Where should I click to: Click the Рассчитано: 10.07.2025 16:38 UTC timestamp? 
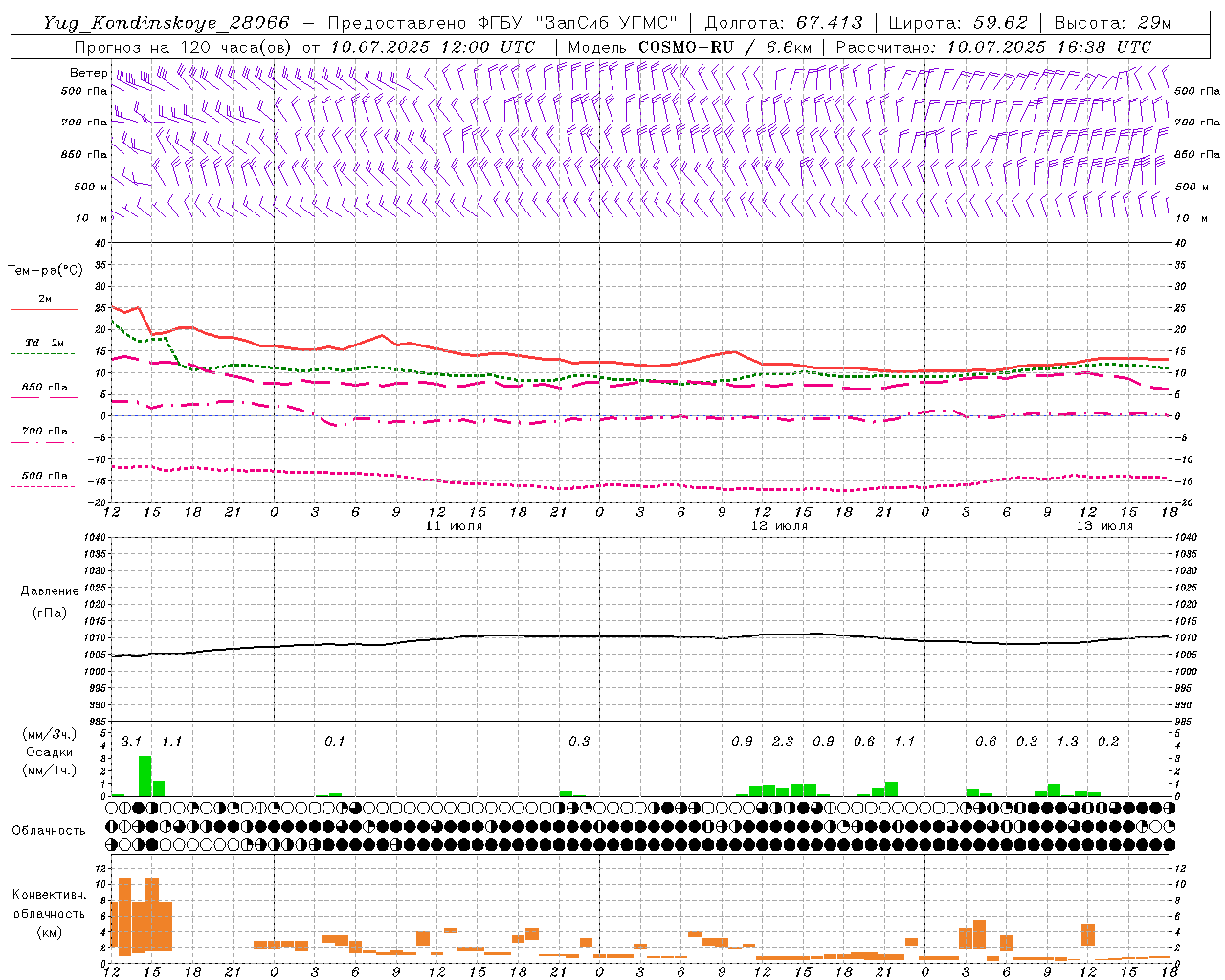(x=993, y=47)
